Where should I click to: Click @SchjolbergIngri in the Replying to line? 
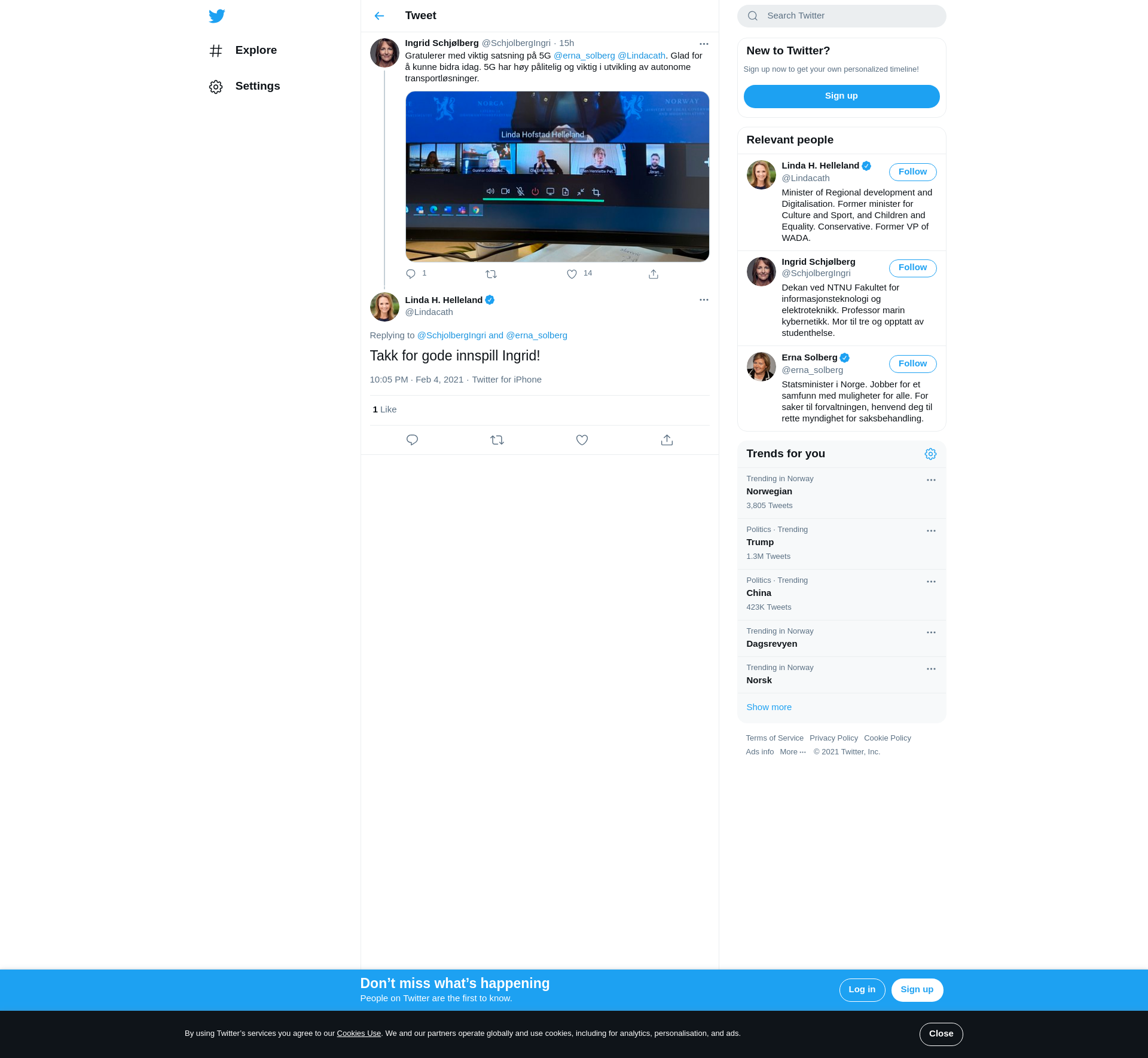[451, 335]
